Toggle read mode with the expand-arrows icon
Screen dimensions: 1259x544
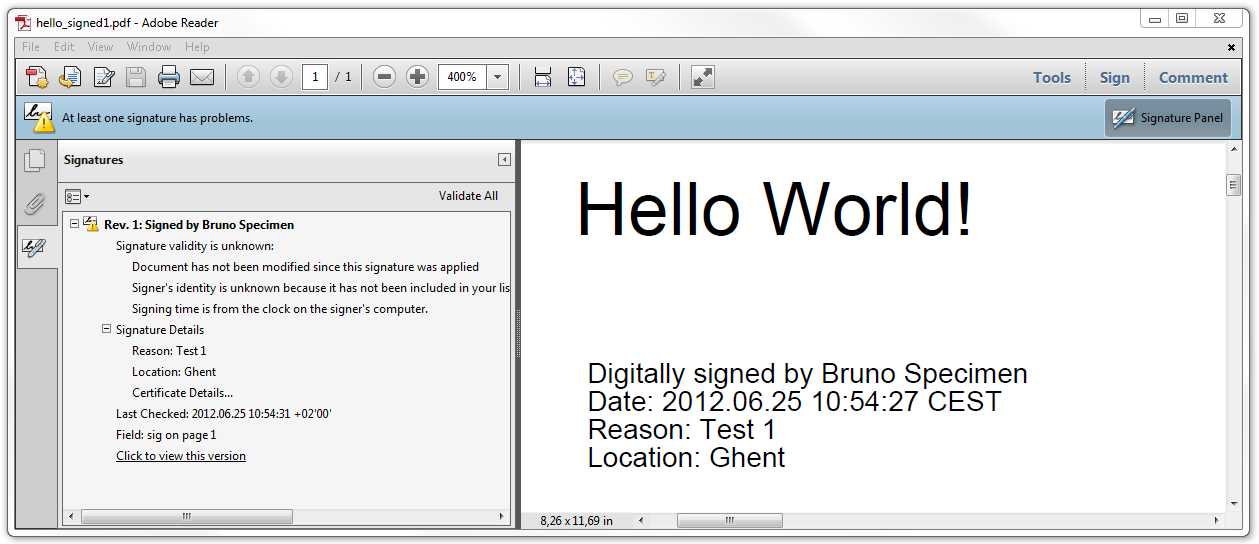click(703, 77)
